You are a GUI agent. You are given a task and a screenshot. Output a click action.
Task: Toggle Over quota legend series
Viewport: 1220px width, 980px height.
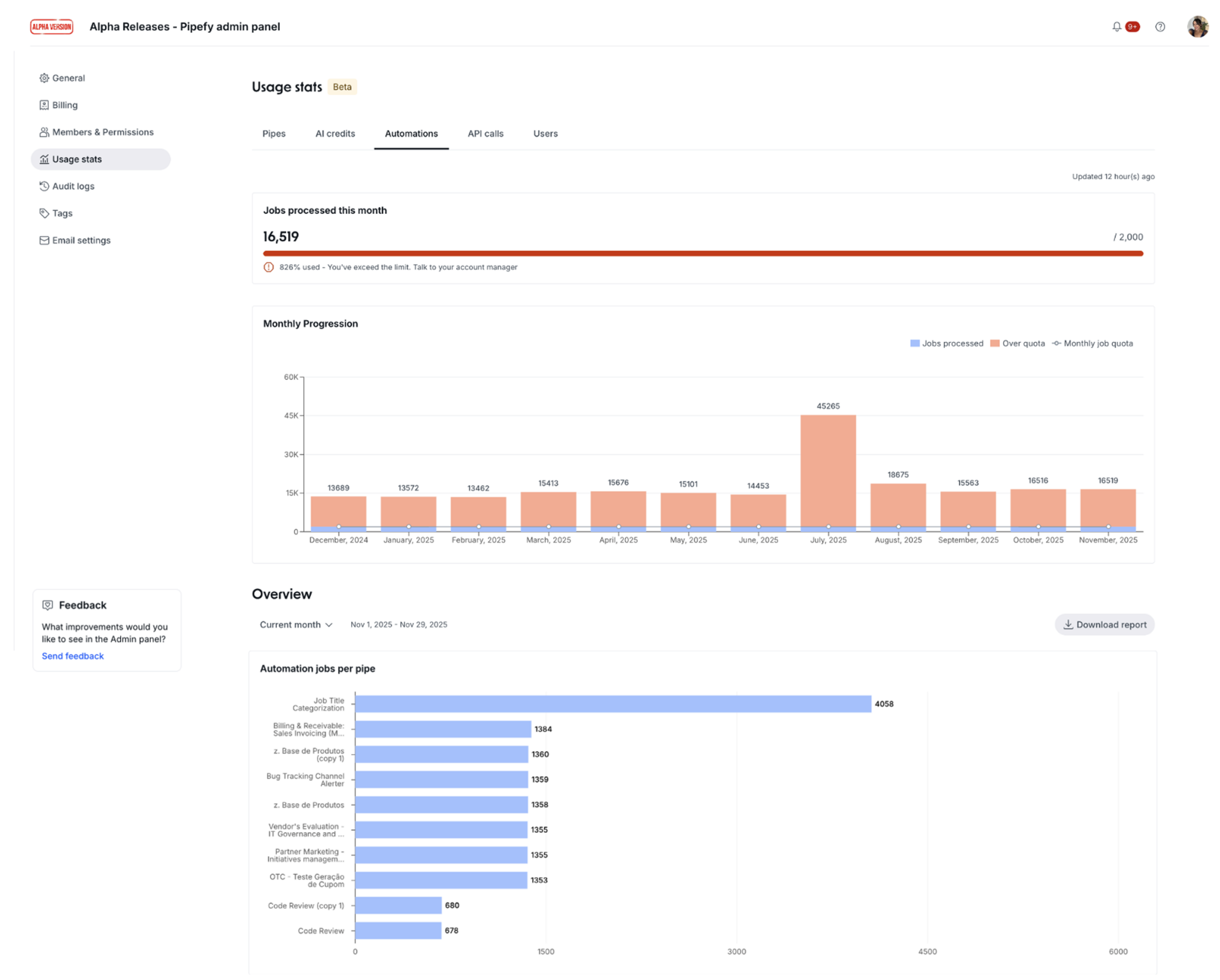point(1017,344)
